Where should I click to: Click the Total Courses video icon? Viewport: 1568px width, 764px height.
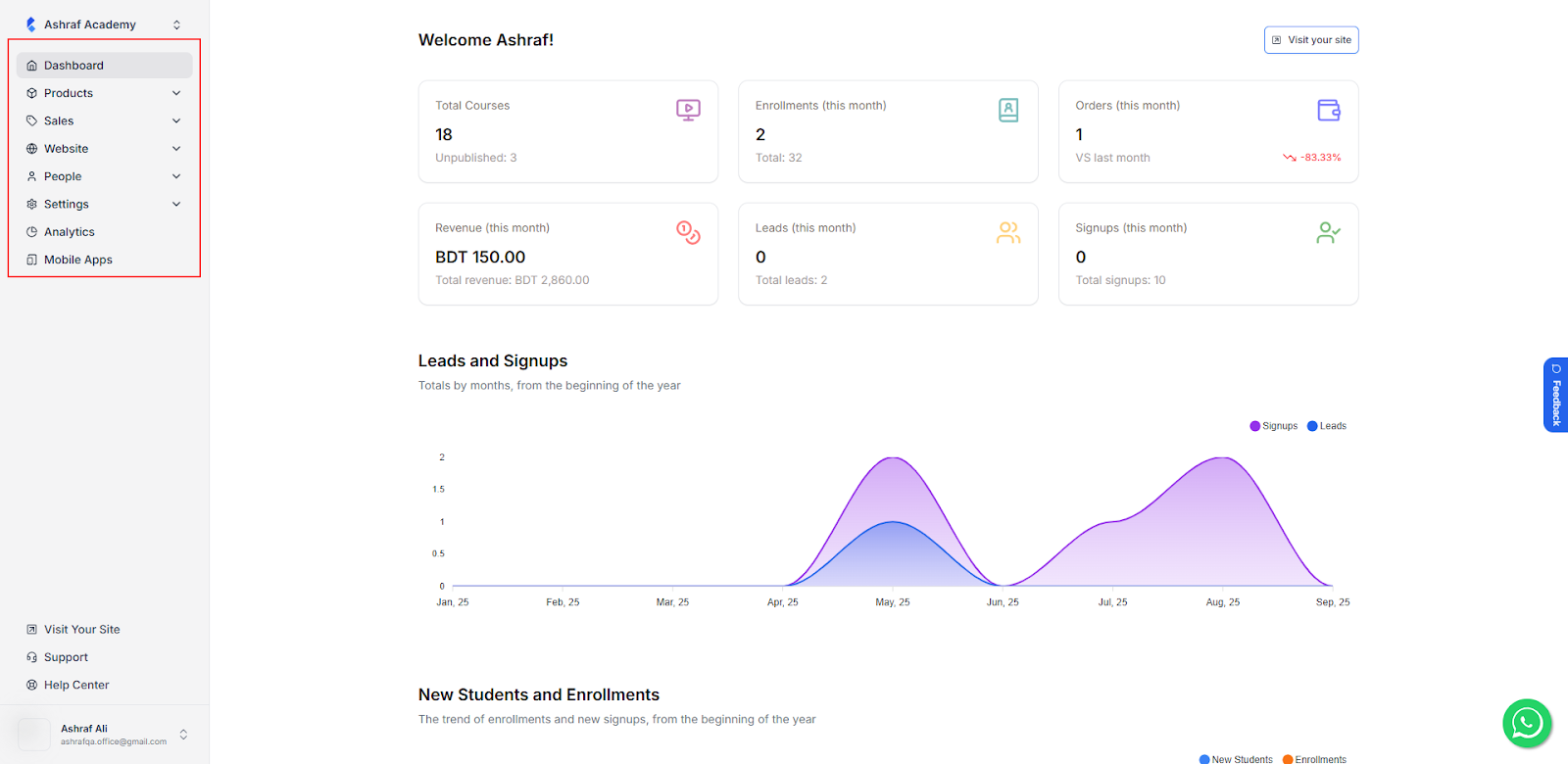coord(688,111)
